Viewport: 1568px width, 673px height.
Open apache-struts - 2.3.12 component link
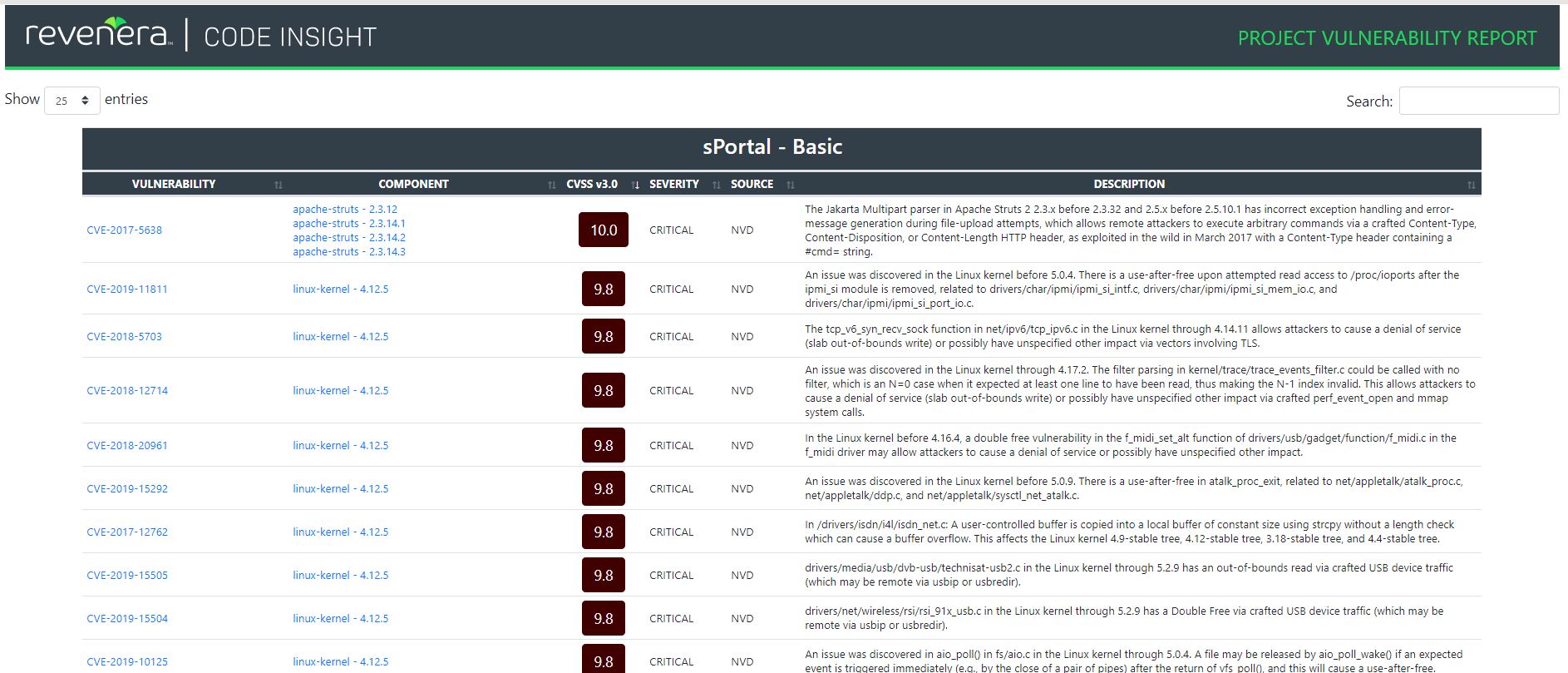[x=345, y=210]
